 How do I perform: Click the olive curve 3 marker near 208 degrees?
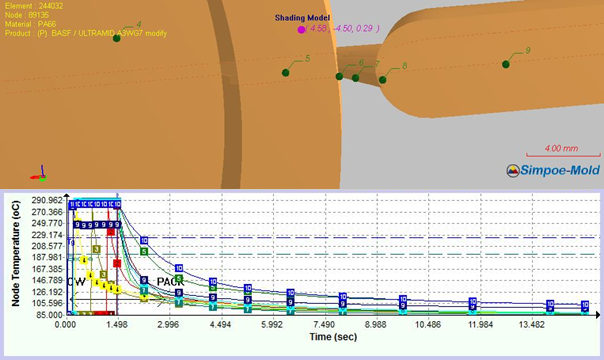click(x=96, y=249)
